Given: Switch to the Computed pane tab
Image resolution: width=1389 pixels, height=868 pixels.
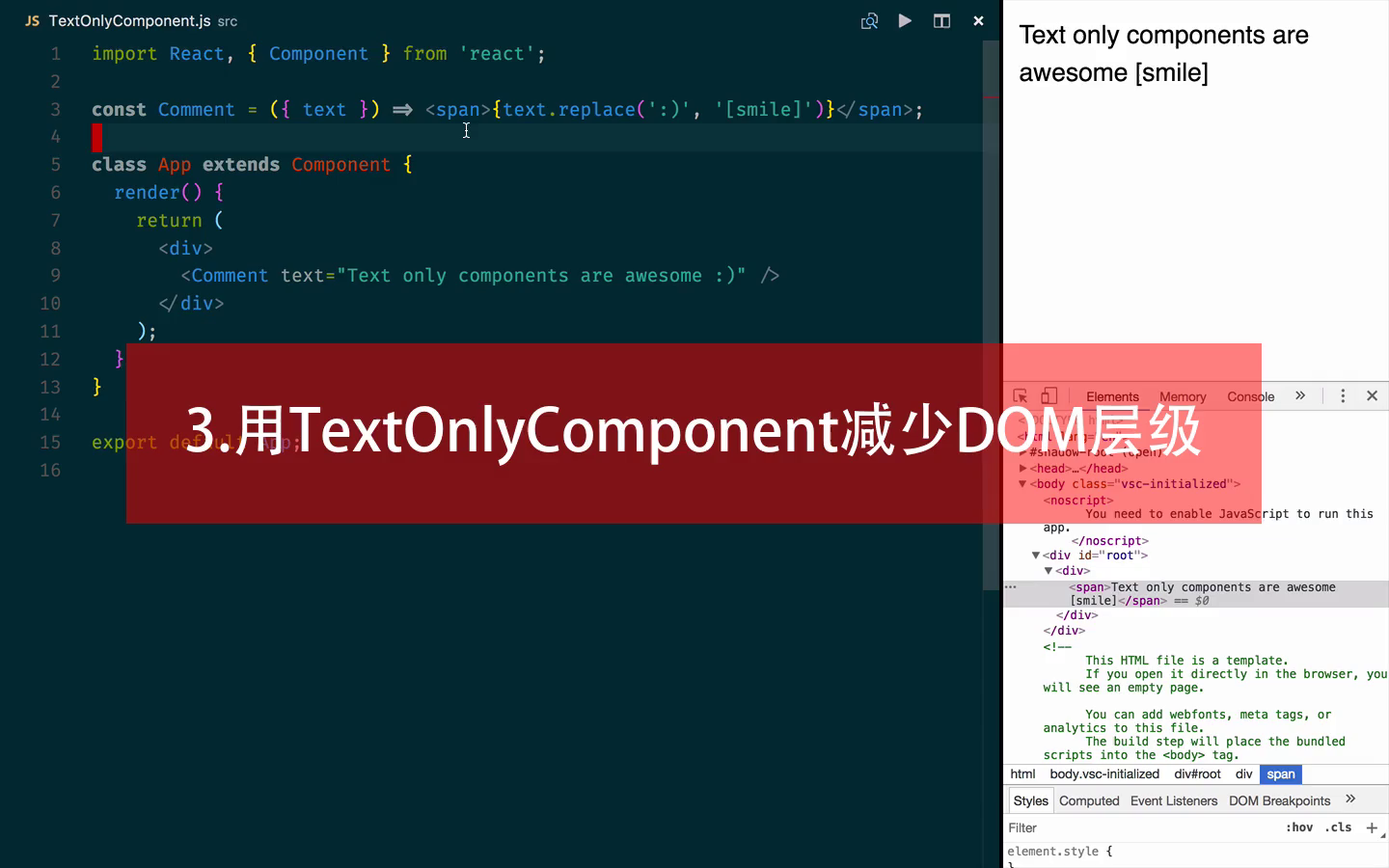Looking at the screenshot, I should point(1089,800).
